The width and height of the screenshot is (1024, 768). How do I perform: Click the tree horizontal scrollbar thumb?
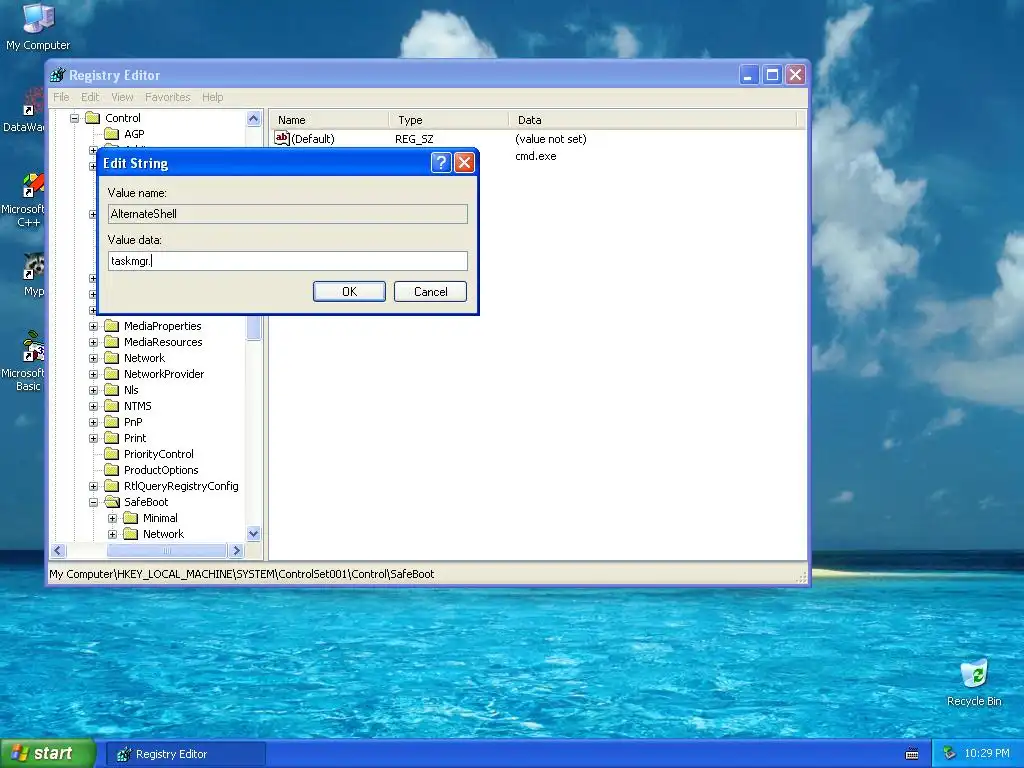tap(167, 551)
